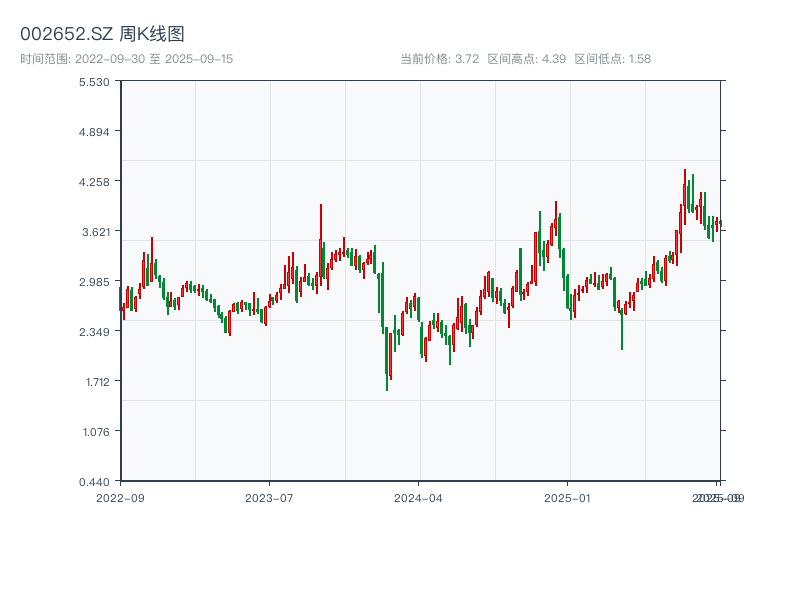Click y-axis value 4.894
Screen dimensions: 800x600
(x=94, y=132)
